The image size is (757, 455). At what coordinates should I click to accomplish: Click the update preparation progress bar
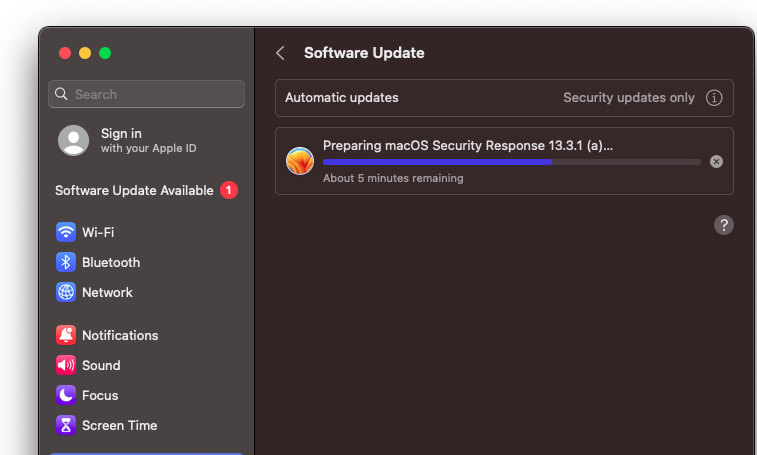tap(511, 162)
